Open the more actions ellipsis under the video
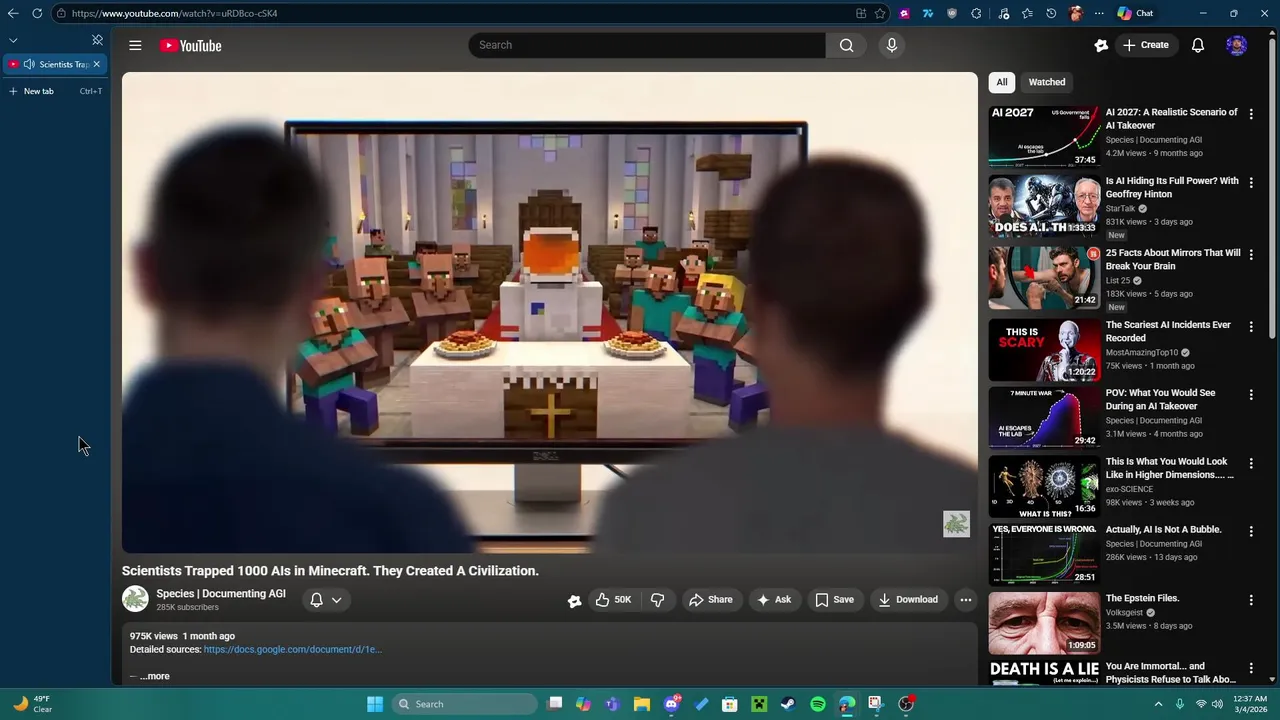 965,600
